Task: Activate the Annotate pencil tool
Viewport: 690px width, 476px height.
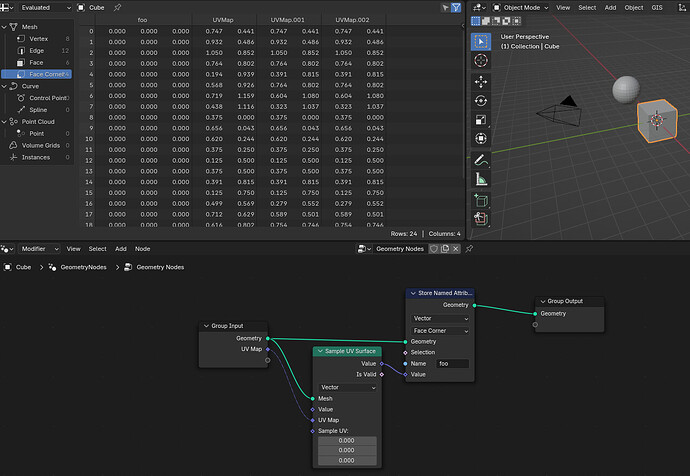Action: click(481, 160)
